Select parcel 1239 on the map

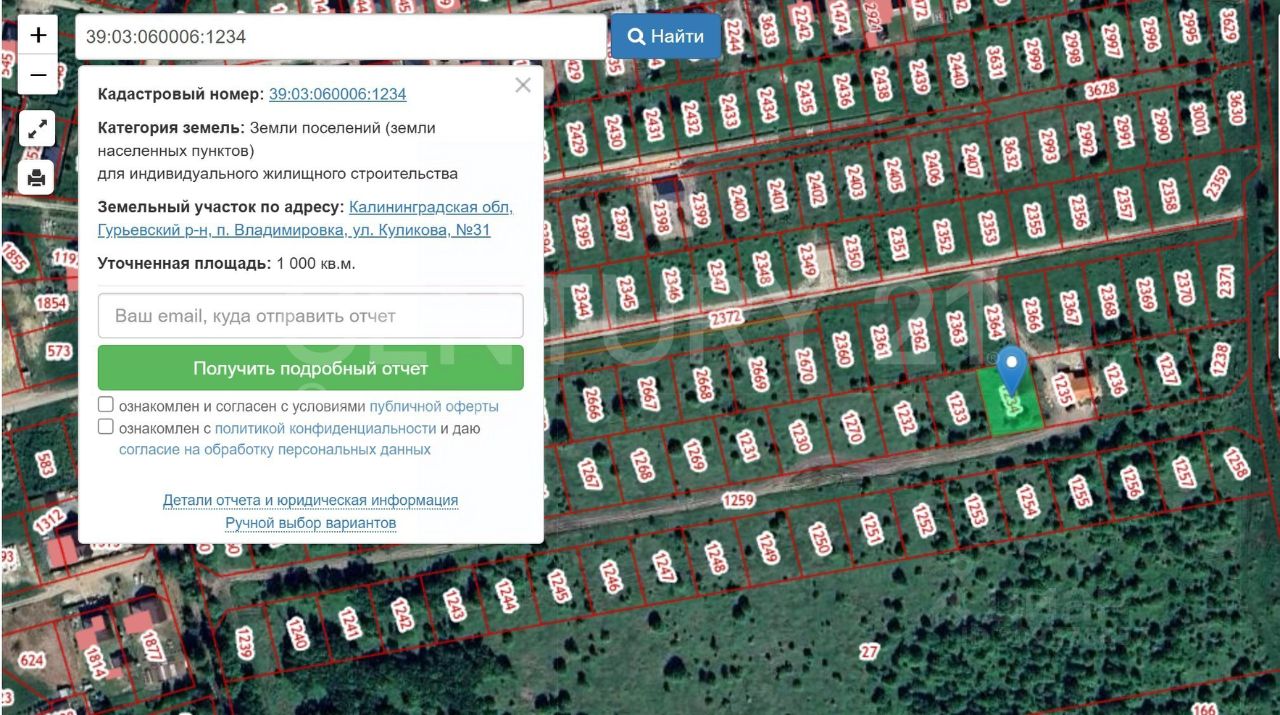coord(245,642)
